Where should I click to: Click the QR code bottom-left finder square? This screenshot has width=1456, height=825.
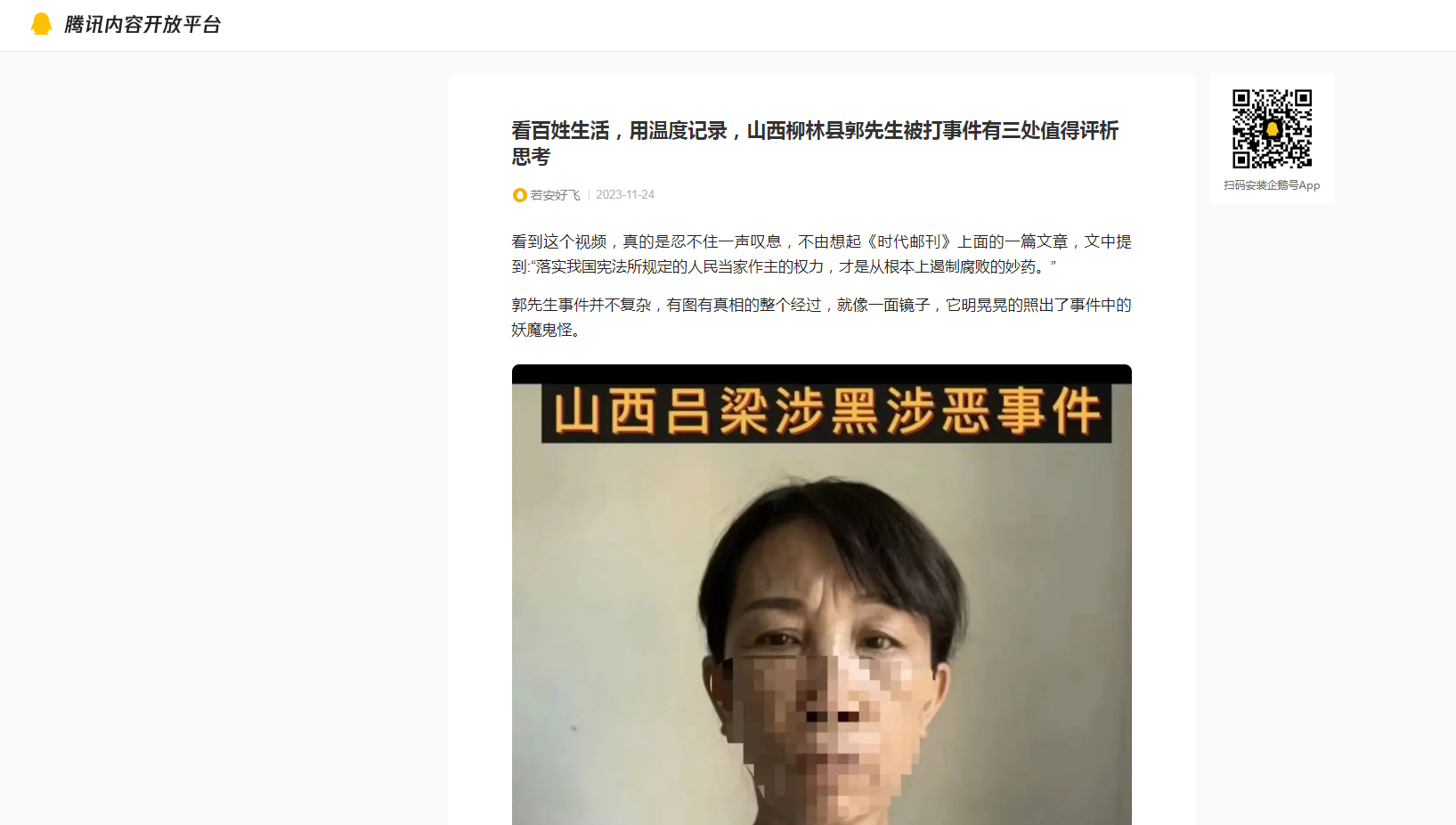(1241, 160)
